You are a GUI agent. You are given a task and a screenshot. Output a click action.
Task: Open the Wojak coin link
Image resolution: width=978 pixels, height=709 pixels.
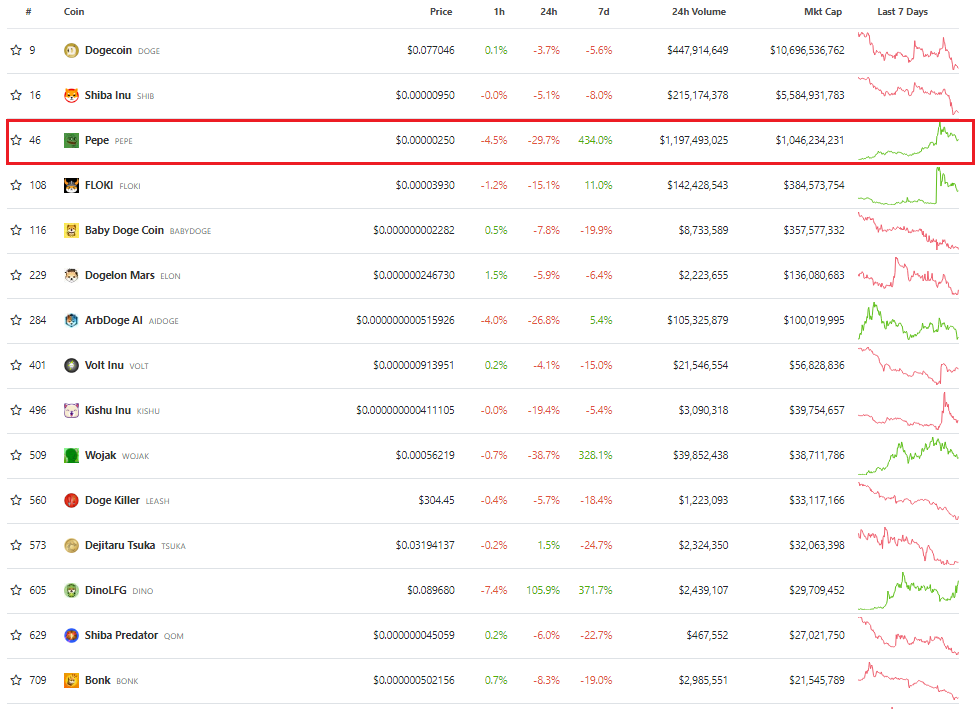point(100,455)
